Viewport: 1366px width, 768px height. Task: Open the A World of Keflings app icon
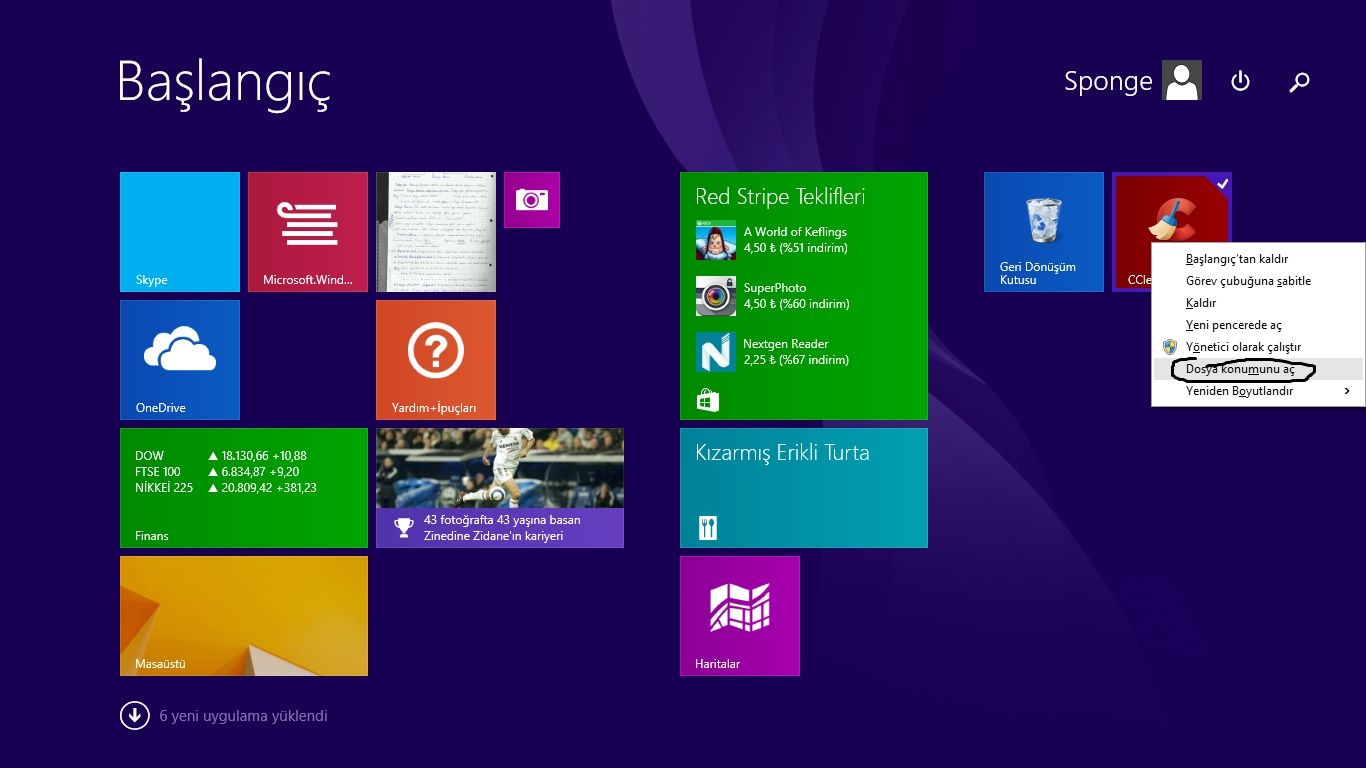click(x=716, y=240)
